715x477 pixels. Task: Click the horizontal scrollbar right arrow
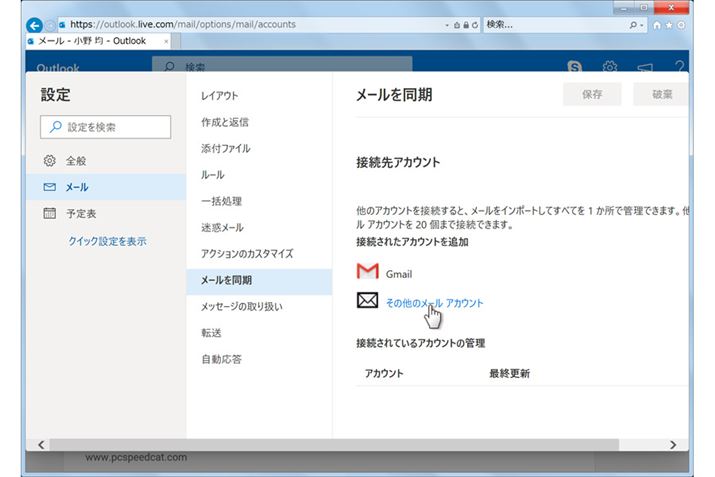tap(673, 444)
